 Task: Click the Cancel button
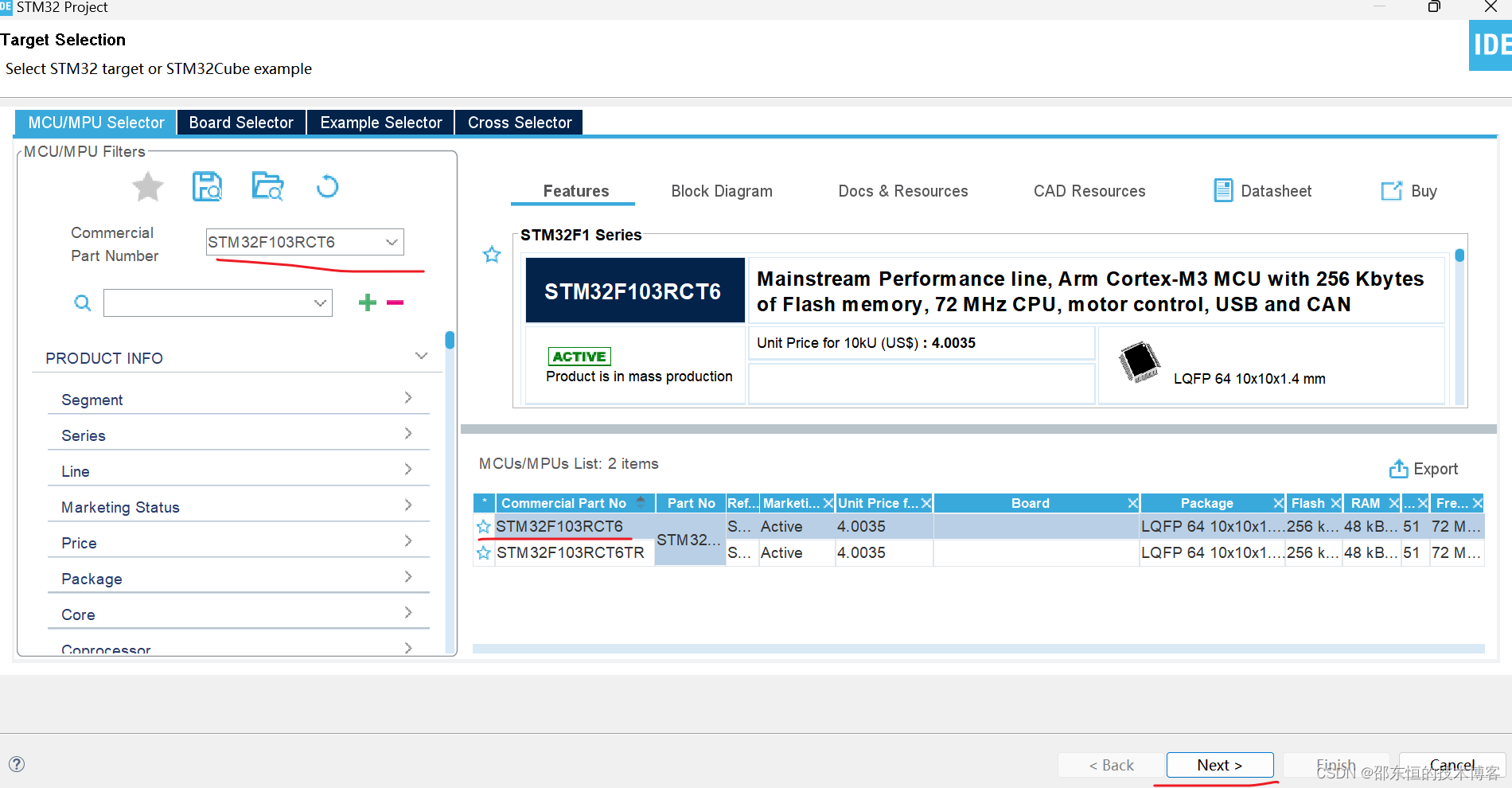click(x=1452, y=765)
